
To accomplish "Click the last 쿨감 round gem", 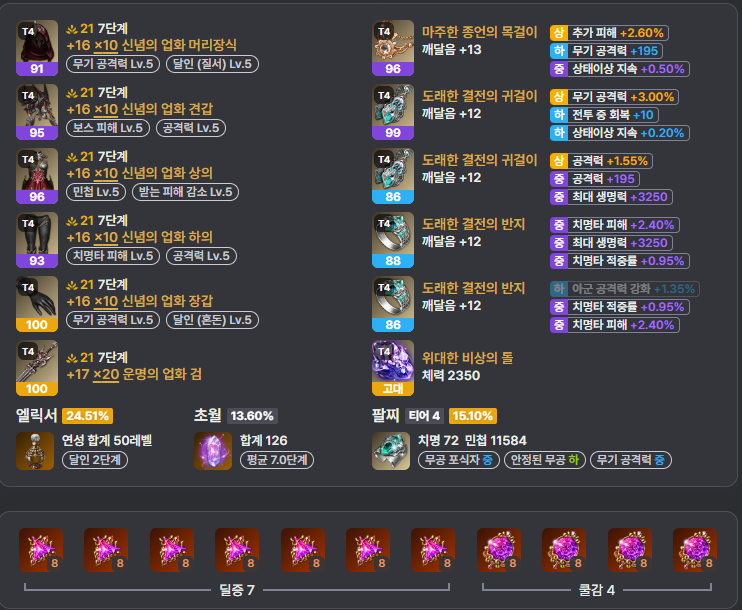I will [695, 550].
